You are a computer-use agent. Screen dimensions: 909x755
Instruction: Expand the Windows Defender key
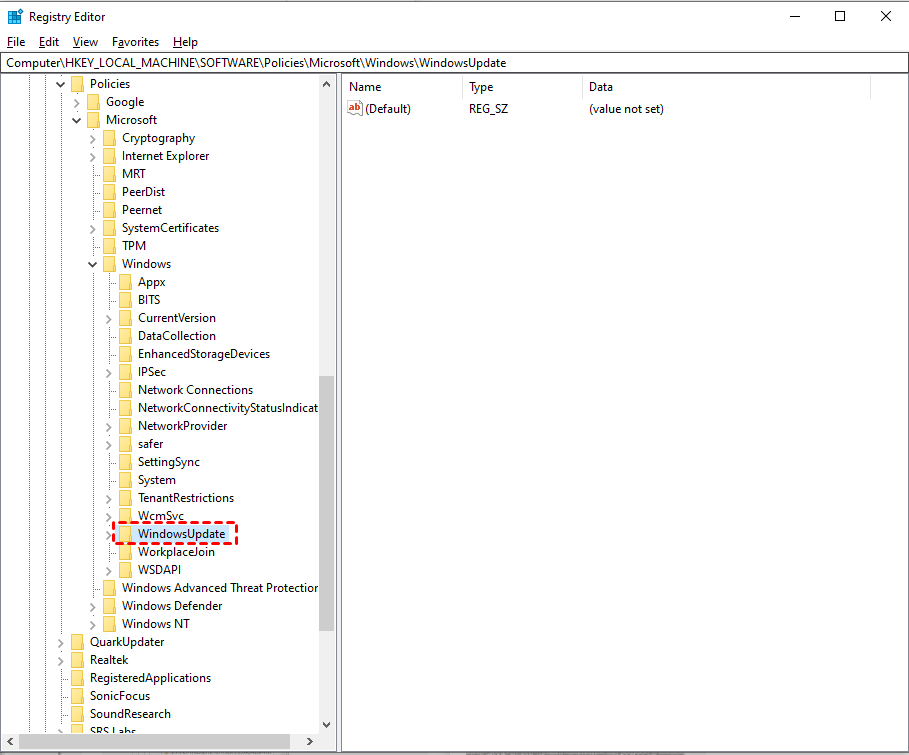click(x=93, y=607)
